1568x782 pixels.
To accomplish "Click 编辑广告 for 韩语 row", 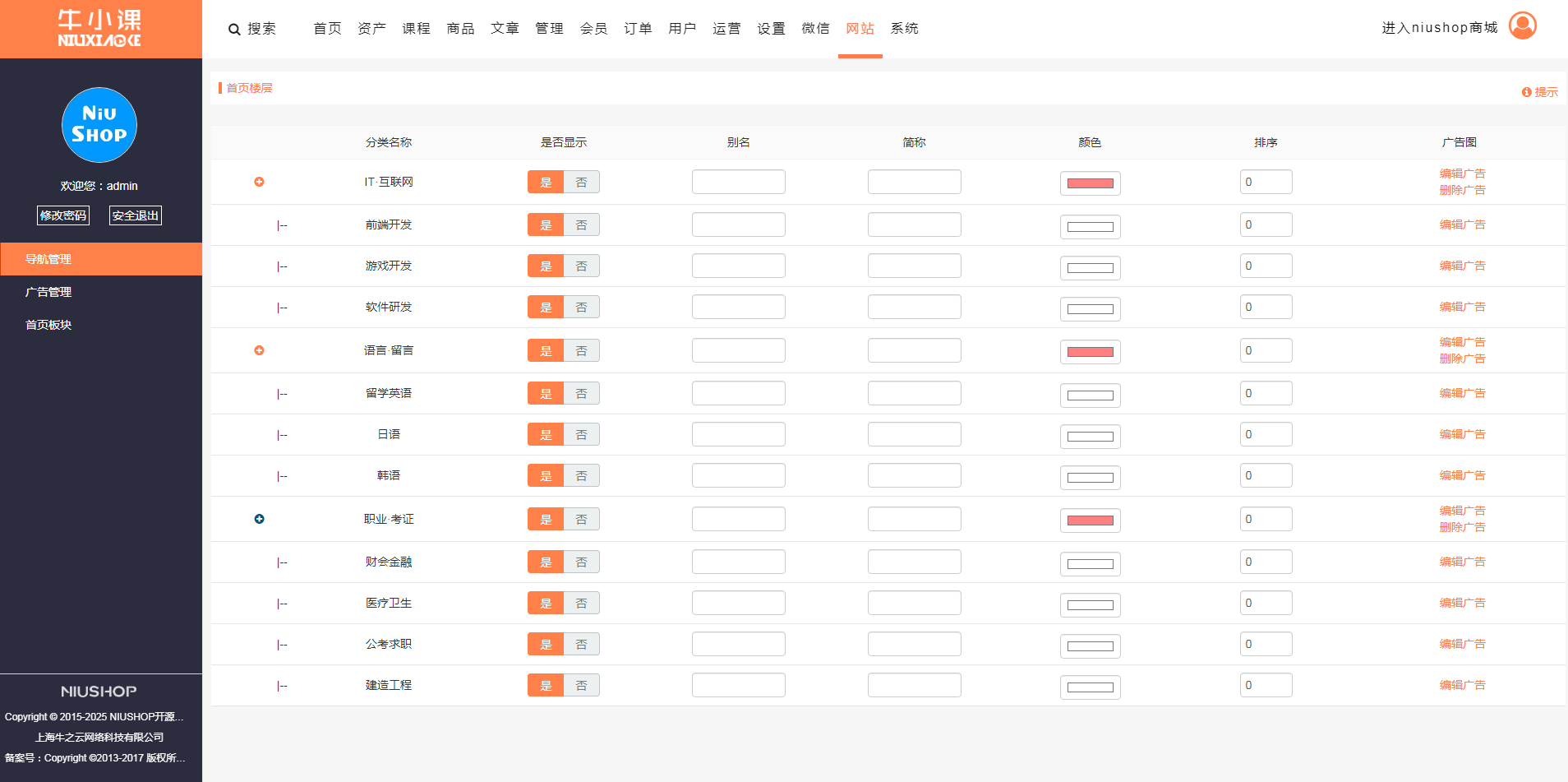I will (1462, 475).
